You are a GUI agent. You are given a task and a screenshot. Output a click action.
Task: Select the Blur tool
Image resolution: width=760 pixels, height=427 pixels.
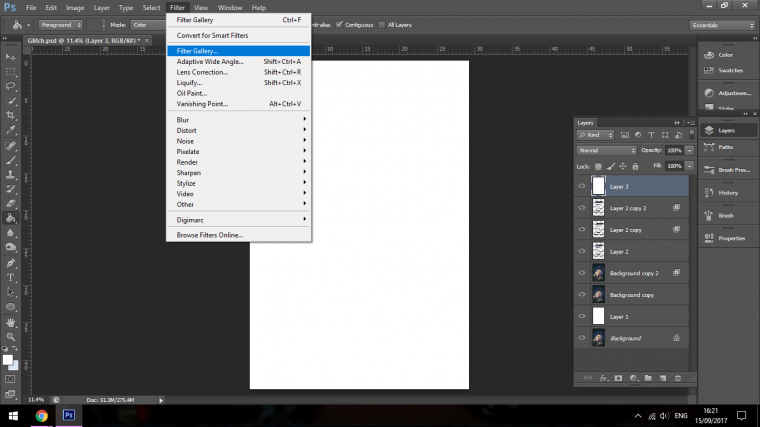pos(10,233)
